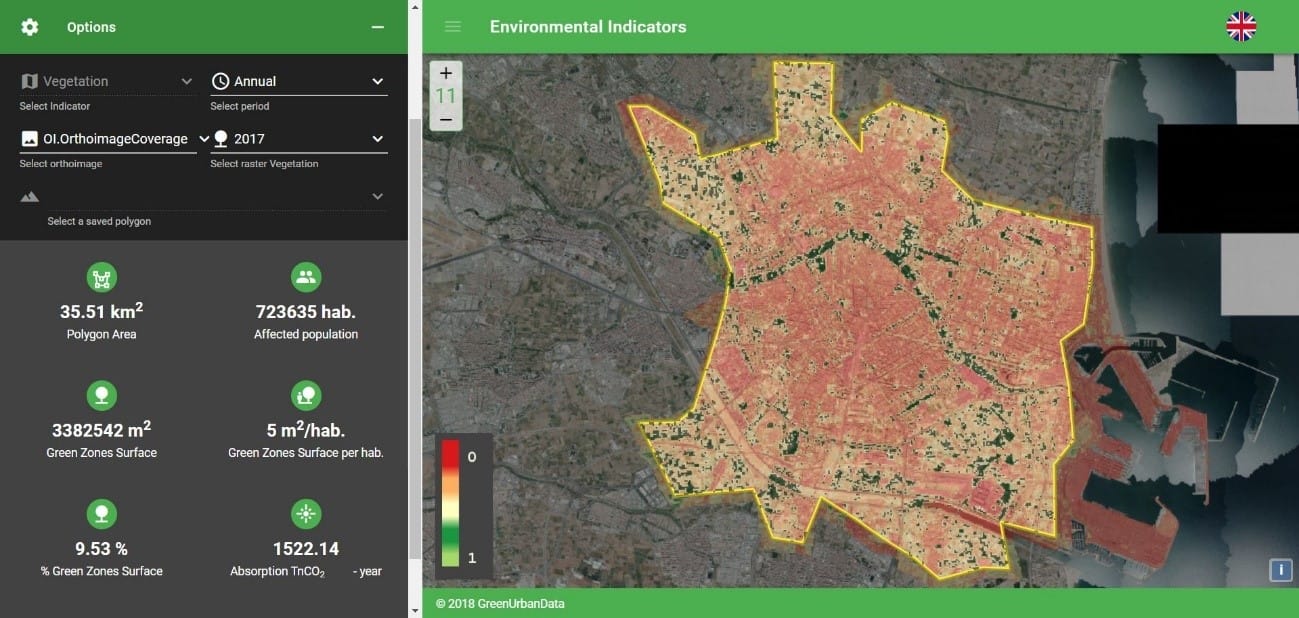Open the Annual period dropdown

298,82
